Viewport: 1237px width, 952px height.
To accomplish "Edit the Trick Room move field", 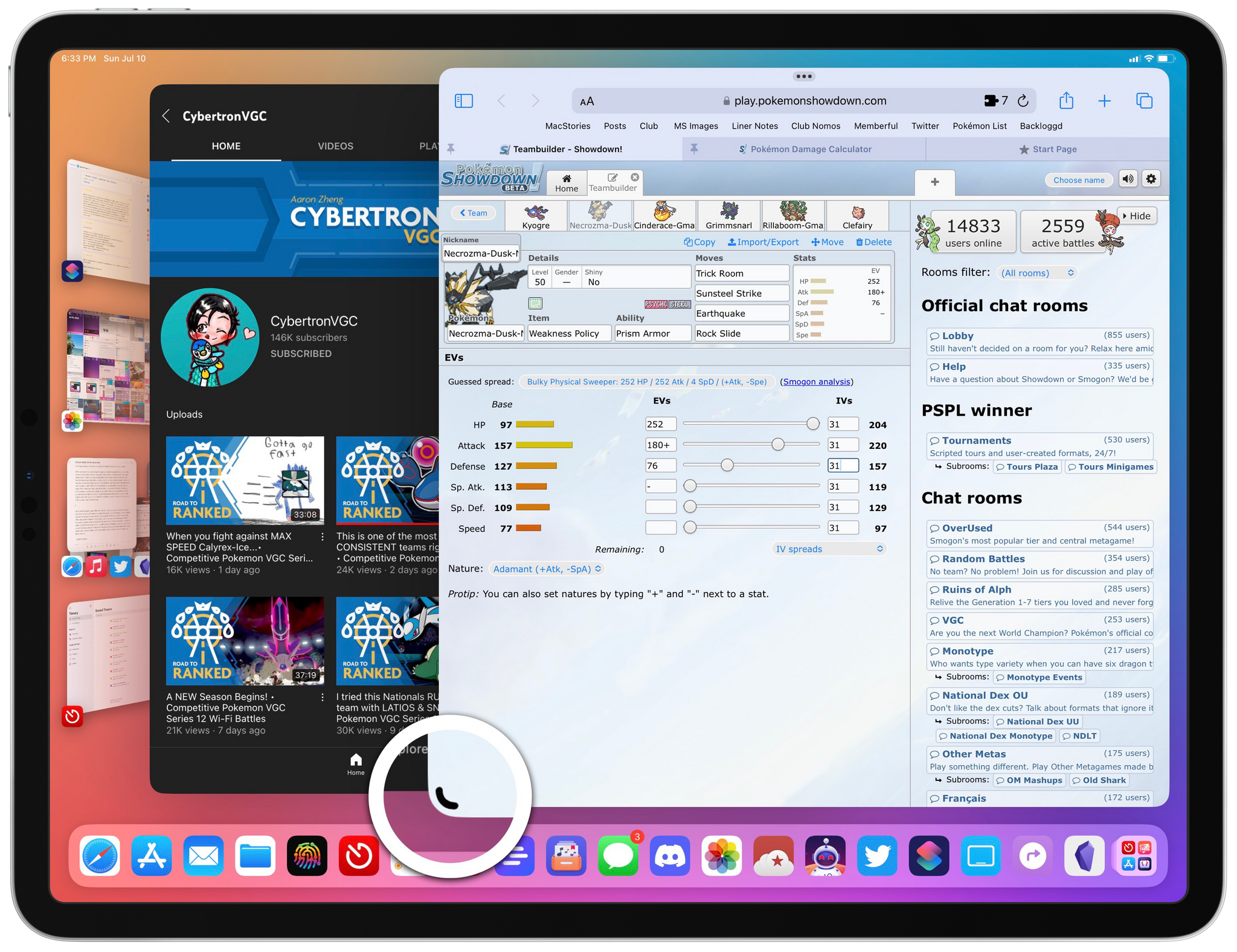I will pos(742,274).
